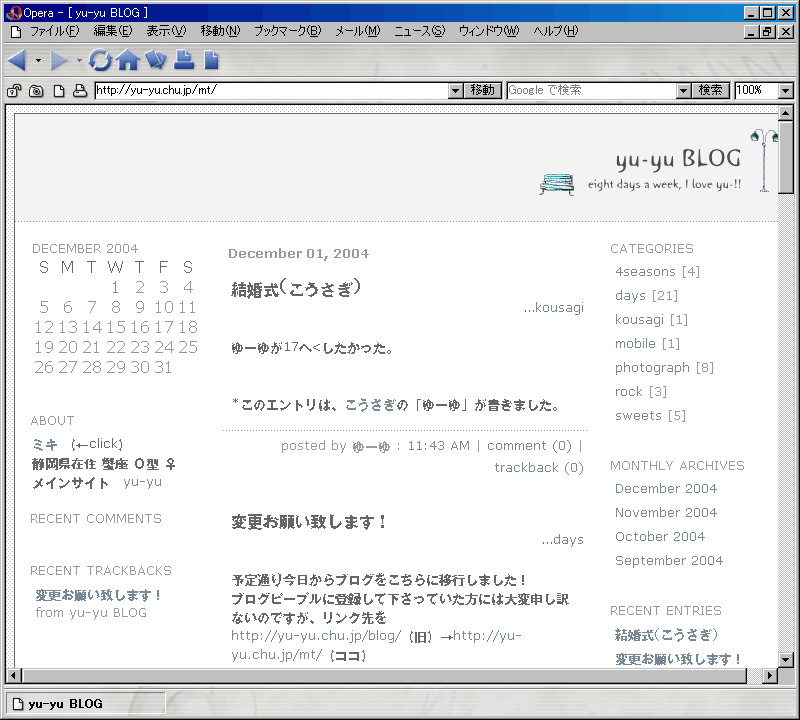Expand the address bar URL dropdown
800x720 pixels.
click(x=456, y=91)
